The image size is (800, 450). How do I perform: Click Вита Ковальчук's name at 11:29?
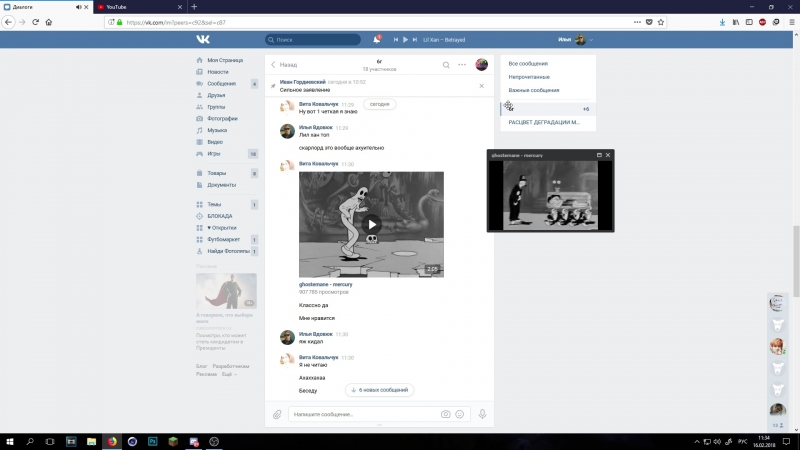[x=318, y=104]
